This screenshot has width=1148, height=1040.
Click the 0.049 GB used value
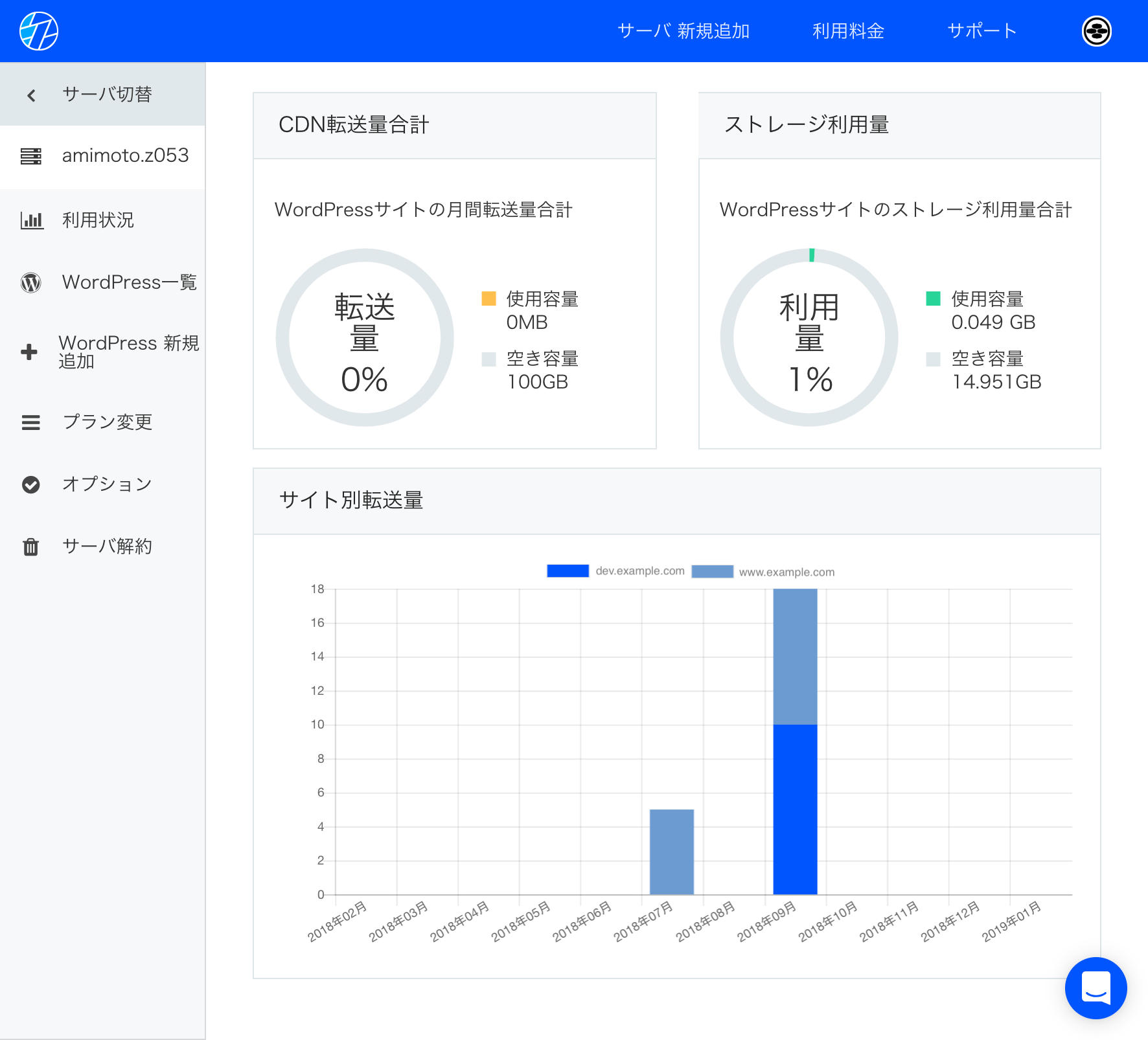coord(993,322)
